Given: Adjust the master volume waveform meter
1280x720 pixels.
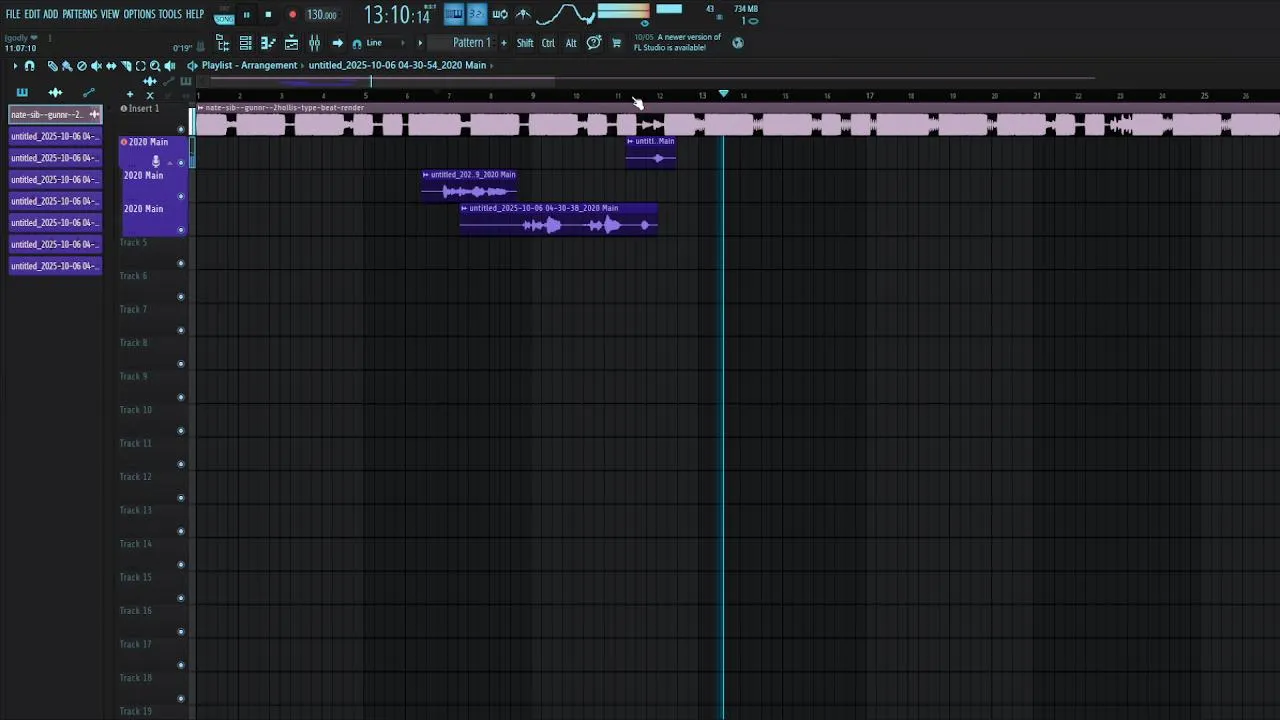Looking at the screenshot, I should point(566,14).
